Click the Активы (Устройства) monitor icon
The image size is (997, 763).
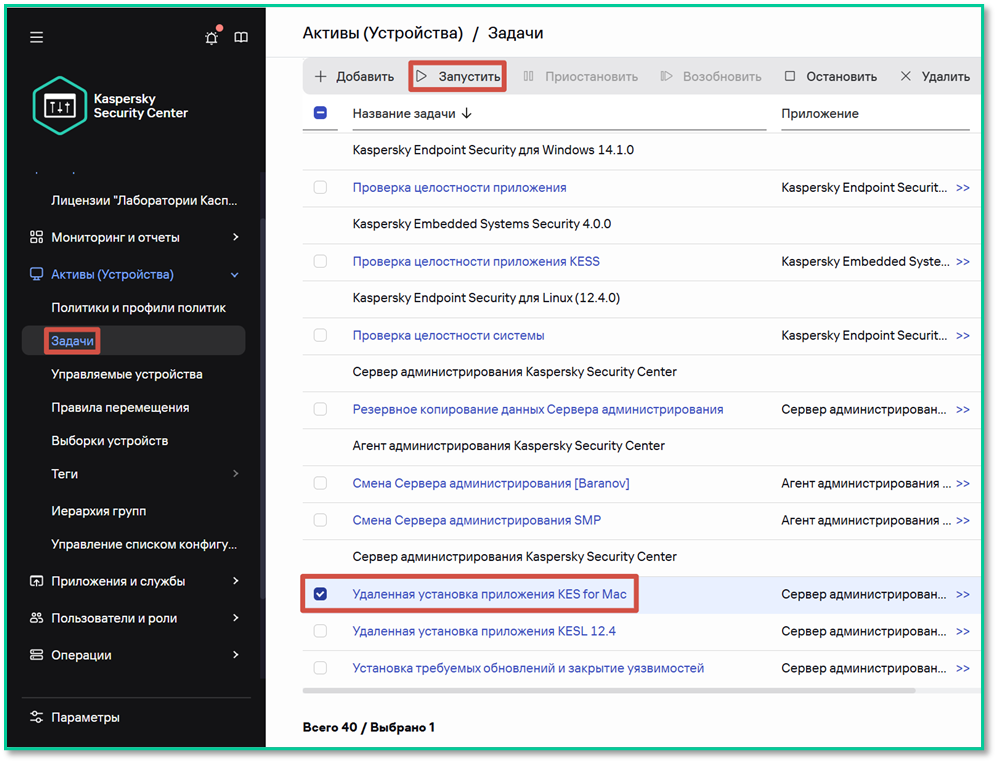click(36, 274)
